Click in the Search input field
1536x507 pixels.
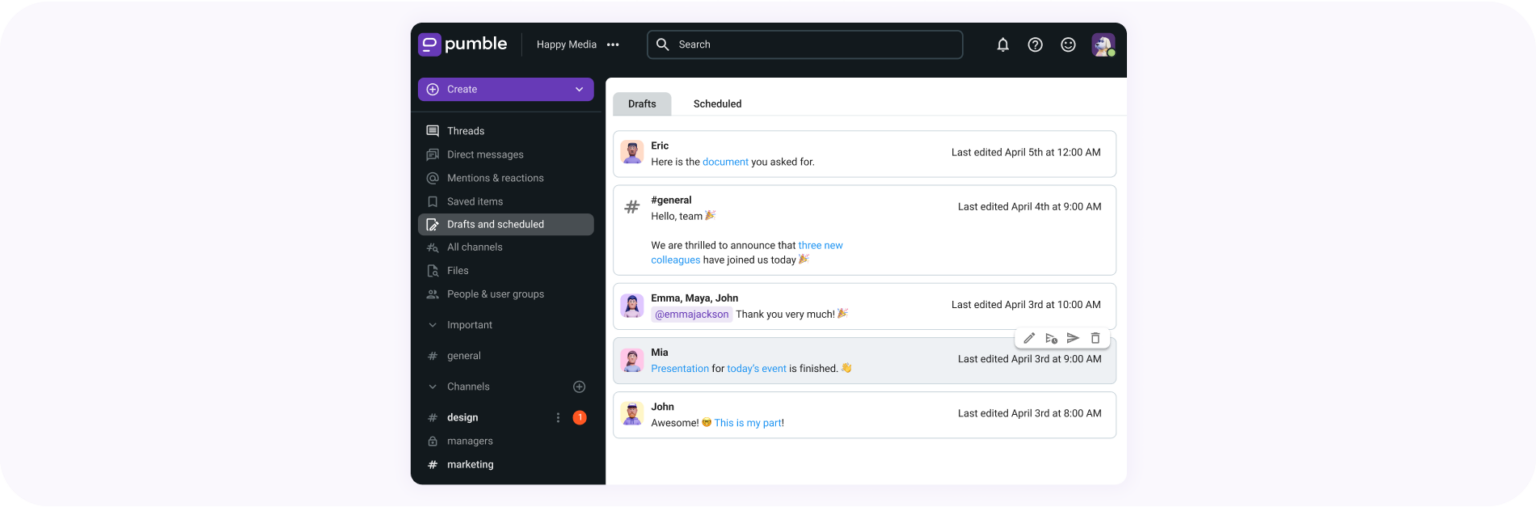tap(805, 45)
